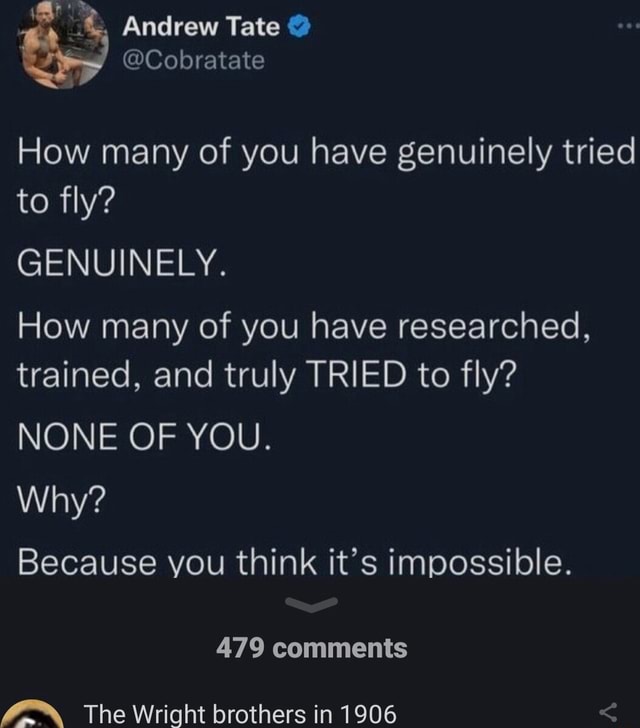This screenshot has height=728, width=640.
Task: Expand the post using the down chevron
Action: pyautogui.click(x=312, y=604)
